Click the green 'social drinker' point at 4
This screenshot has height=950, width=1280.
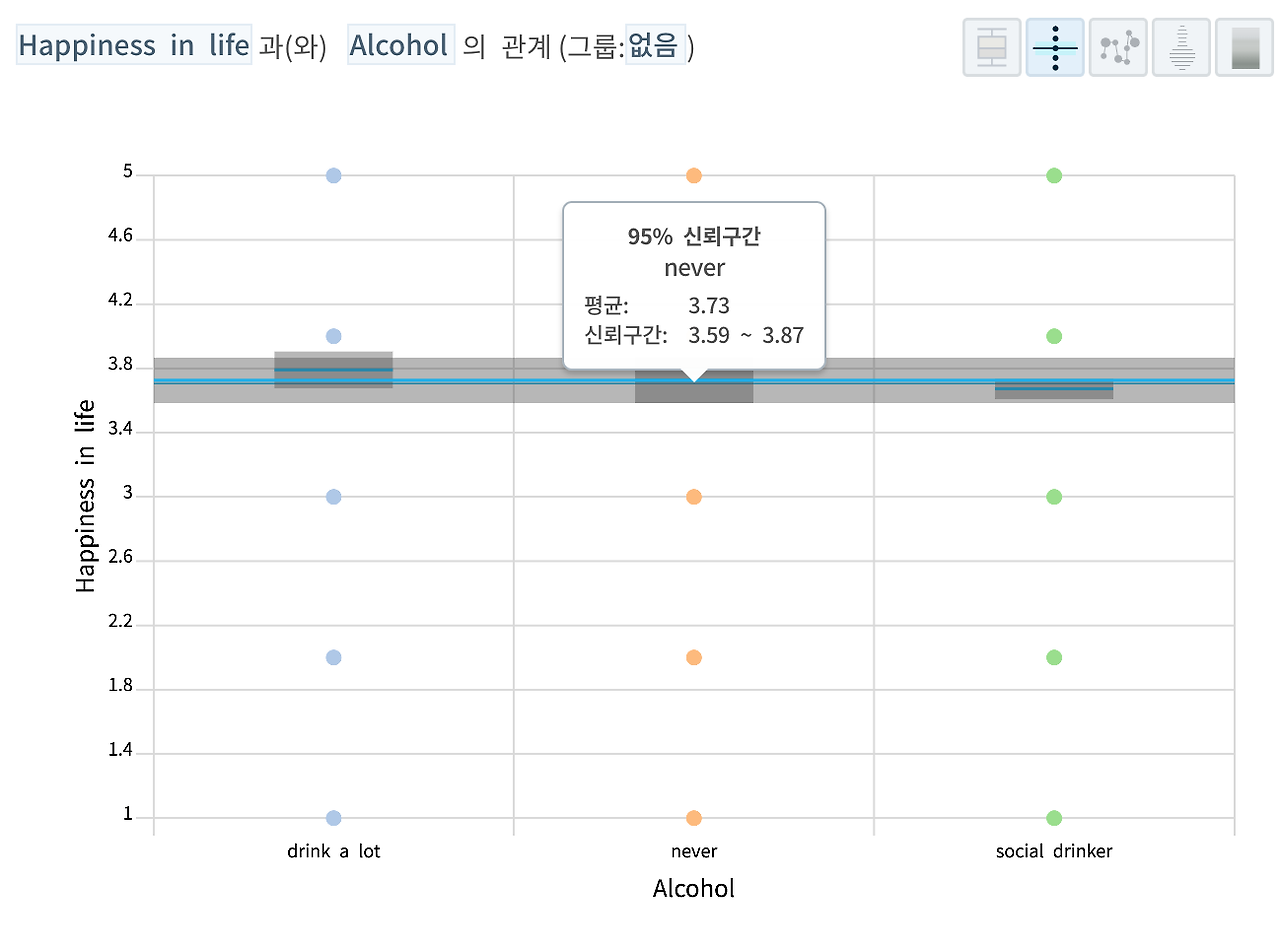pyautogui.click(x=1054, y=336)
